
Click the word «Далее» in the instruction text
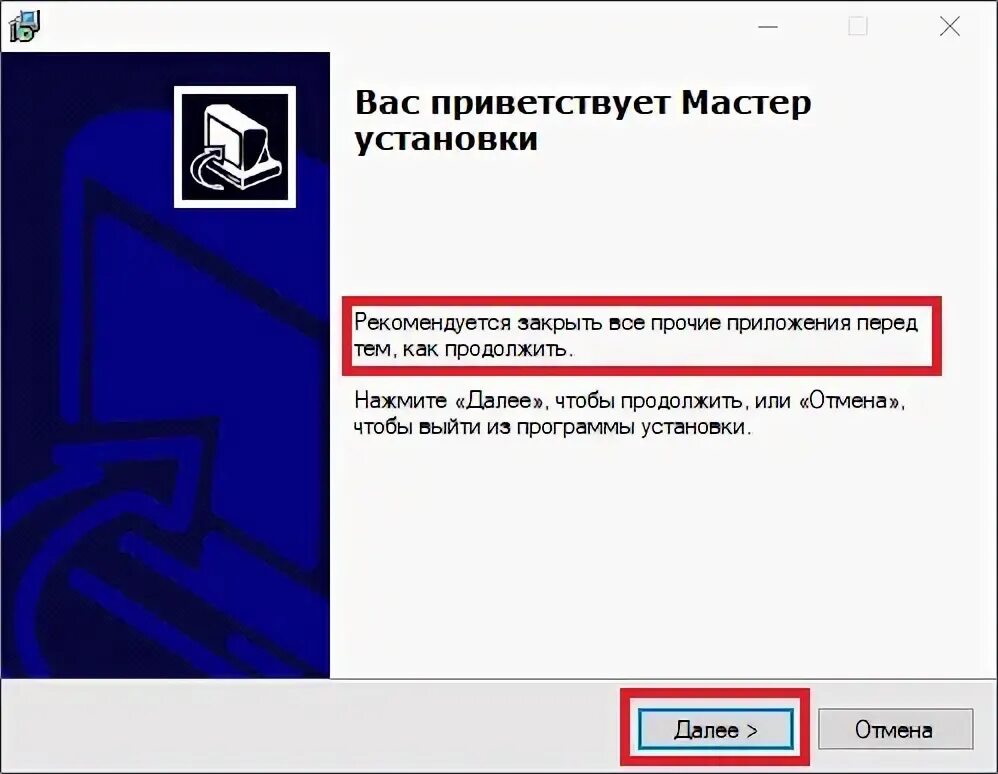(x=500, y=400)
